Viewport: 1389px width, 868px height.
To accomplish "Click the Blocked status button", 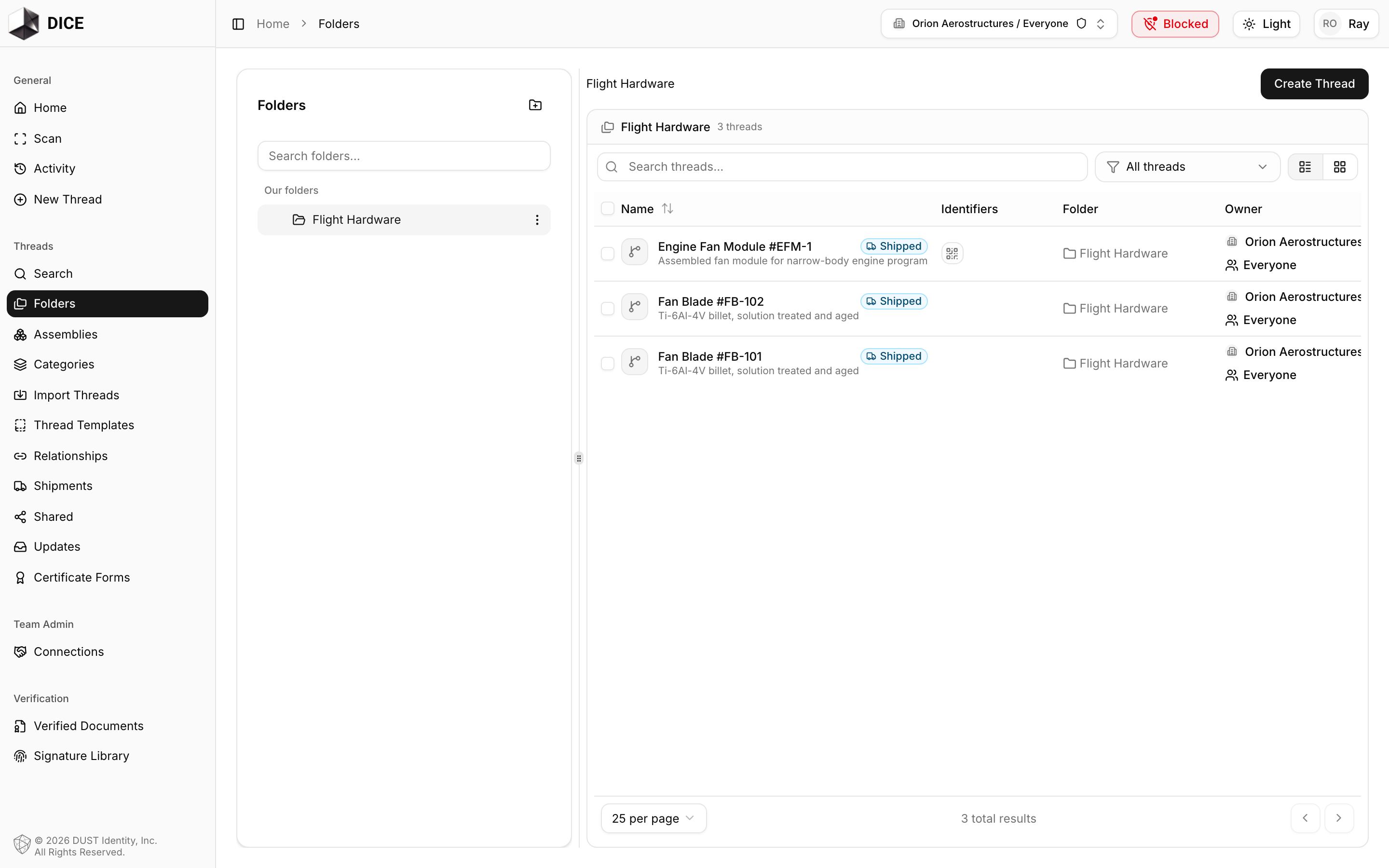I will pos(1175,24).
